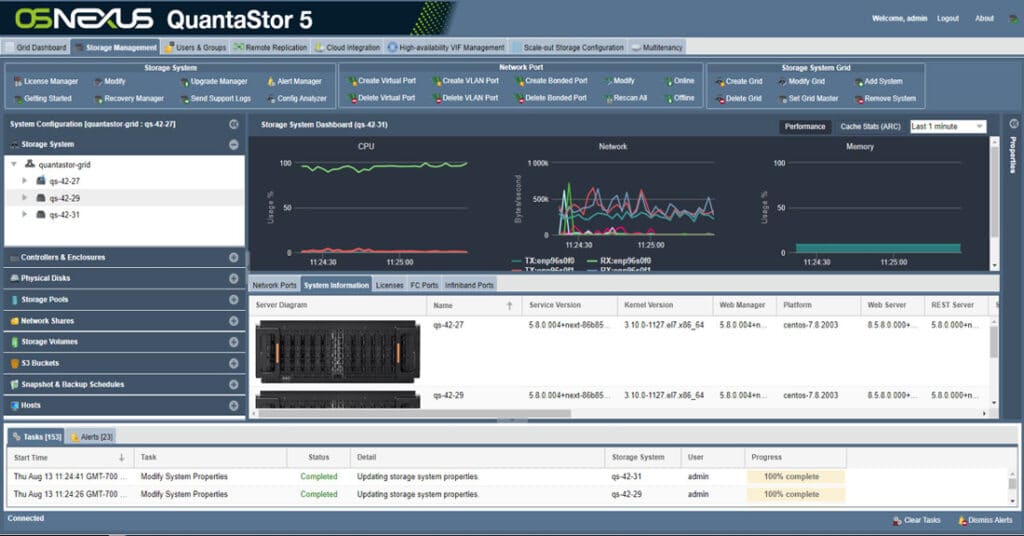Expand the S3 Buckets section
This screenshot has width=1024, height=536.
coord(234,364)
